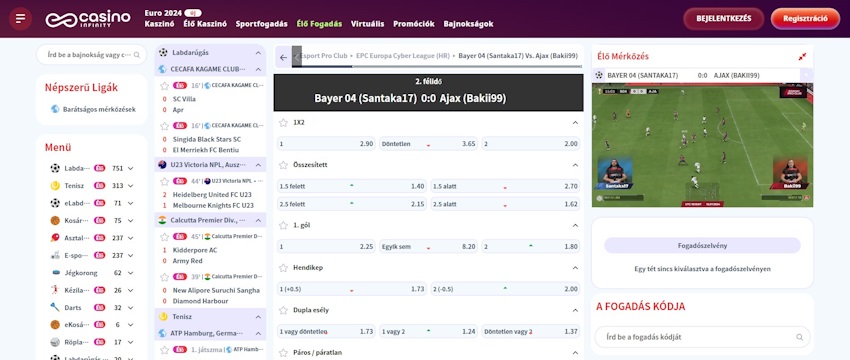Open the Fogadószelvény bet slip button
This screenshot has width=850, height=360.
click(702, 246)
